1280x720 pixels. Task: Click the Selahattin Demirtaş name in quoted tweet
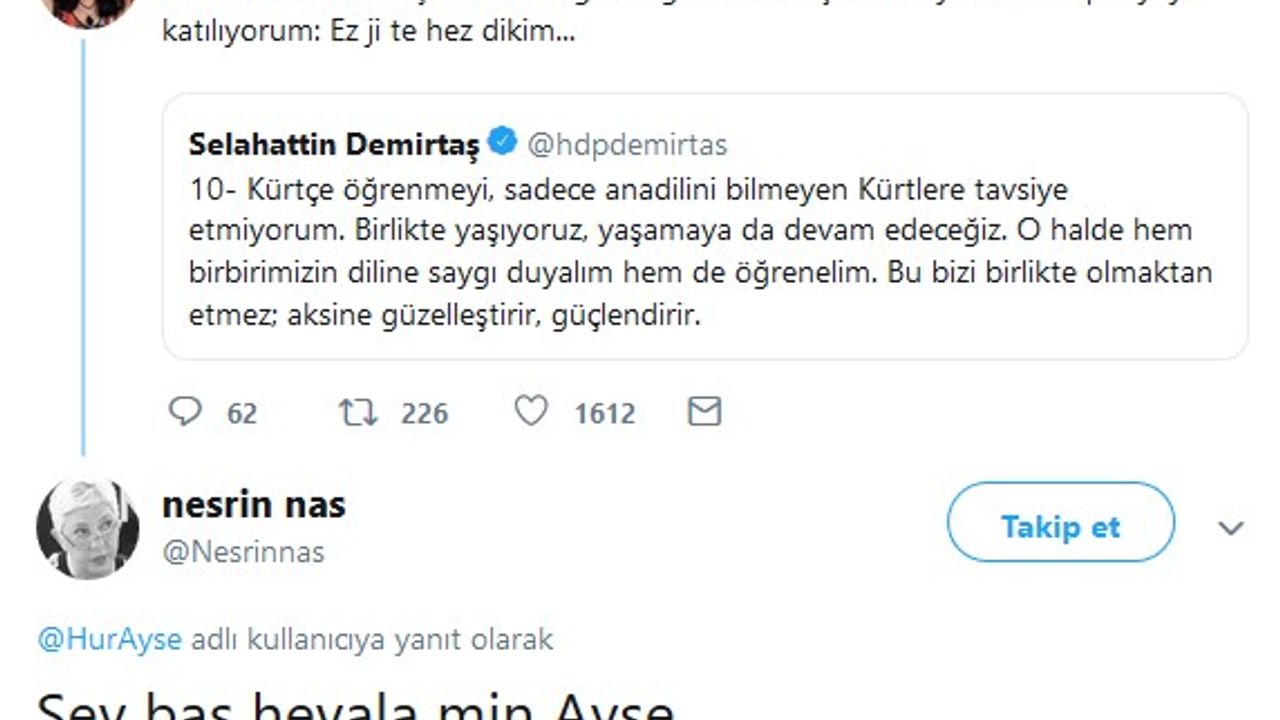click(334, 145)
